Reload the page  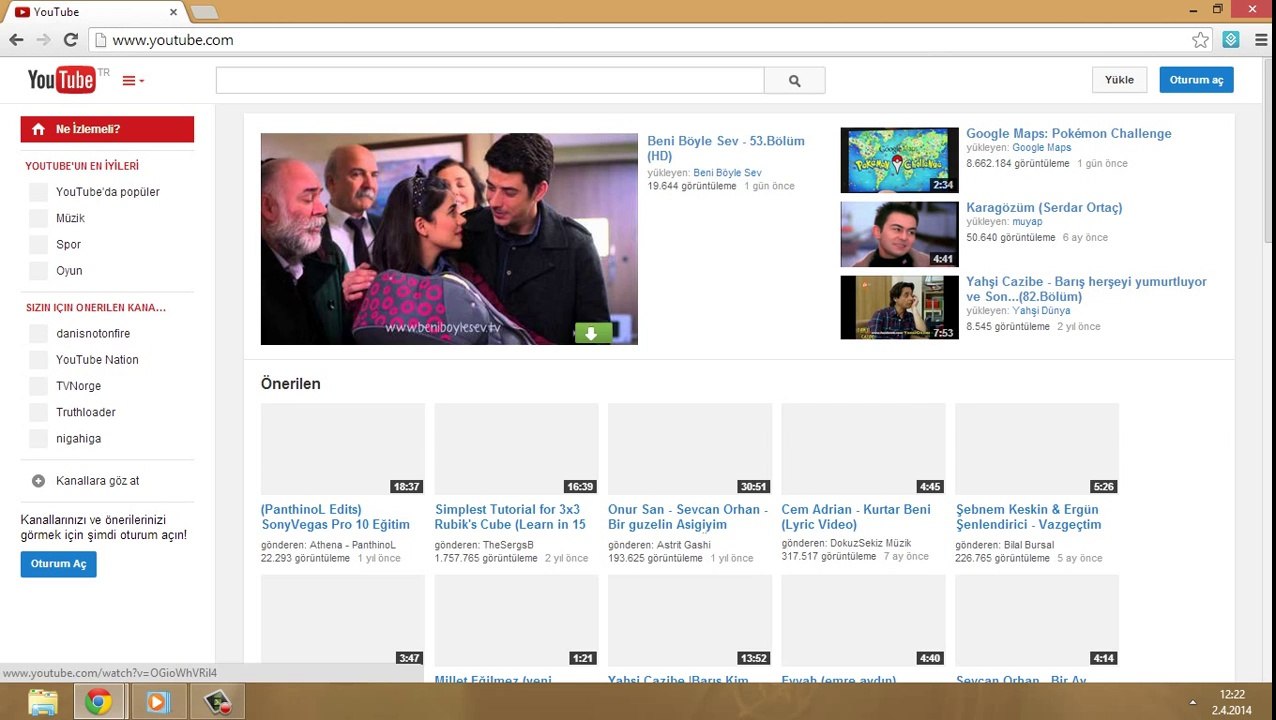[70, 40]
